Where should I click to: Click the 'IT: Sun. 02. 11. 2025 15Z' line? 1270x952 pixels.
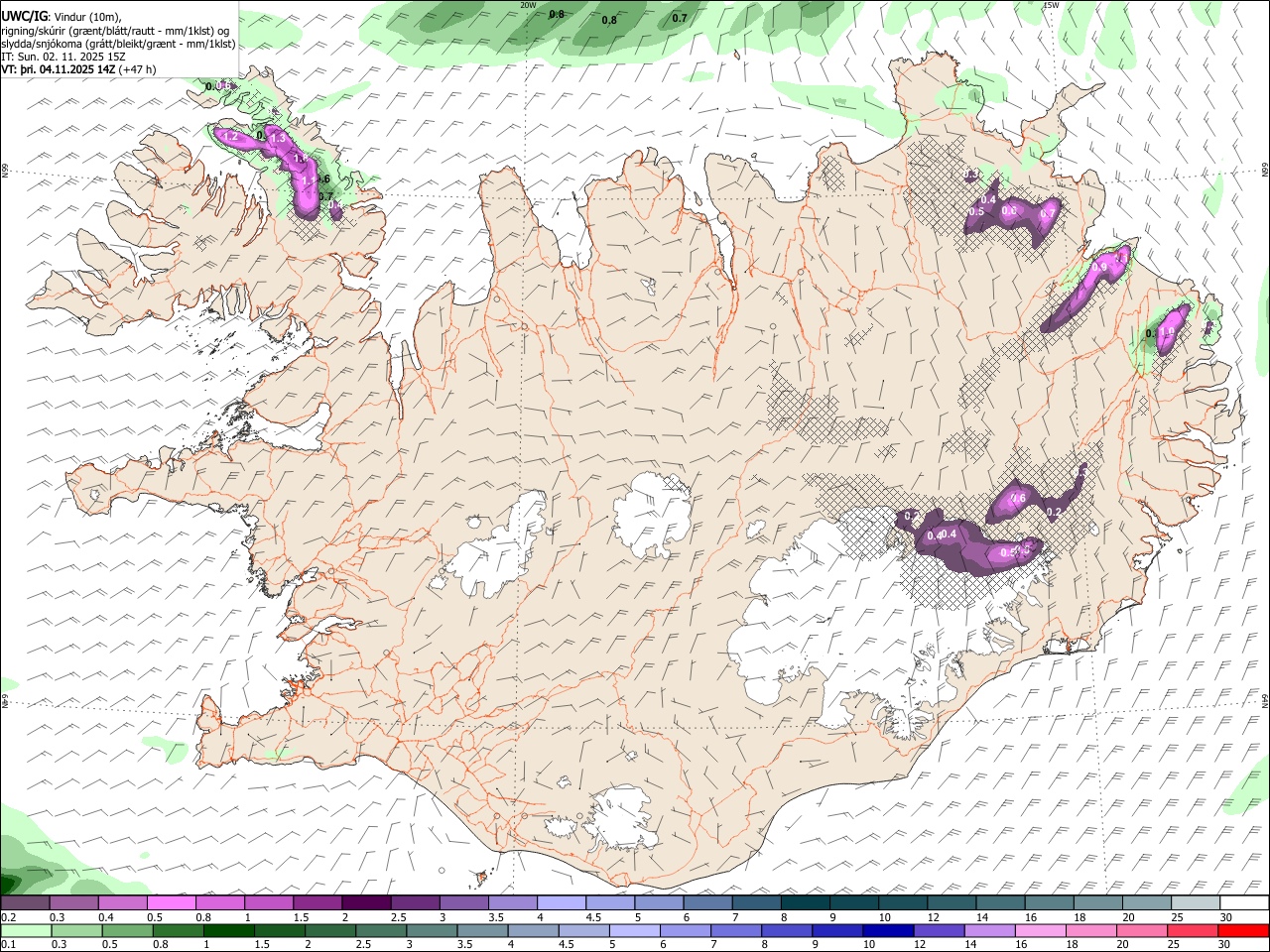(x=63, y=57)
